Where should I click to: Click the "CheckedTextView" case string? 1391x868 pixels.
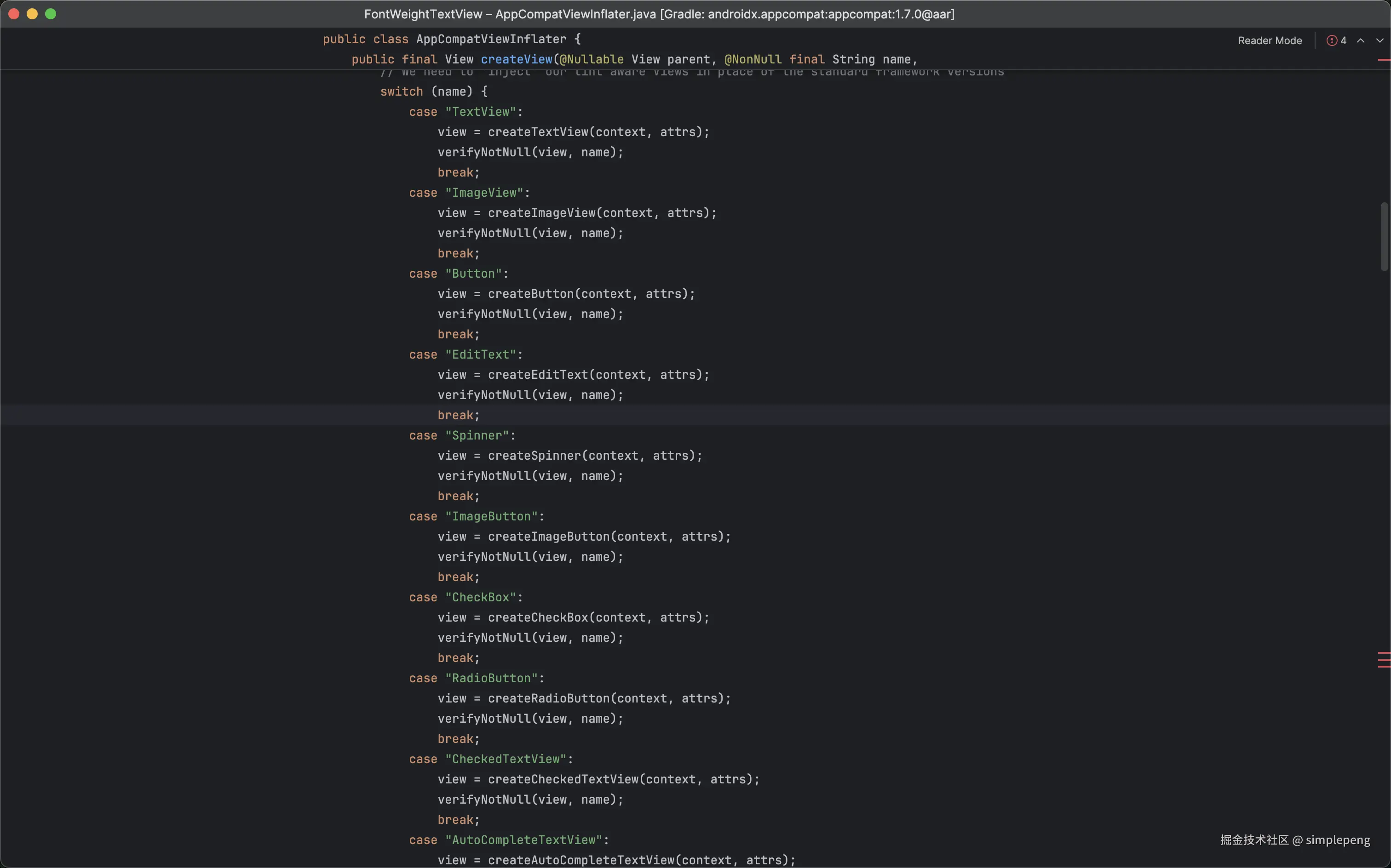point(506,759)
